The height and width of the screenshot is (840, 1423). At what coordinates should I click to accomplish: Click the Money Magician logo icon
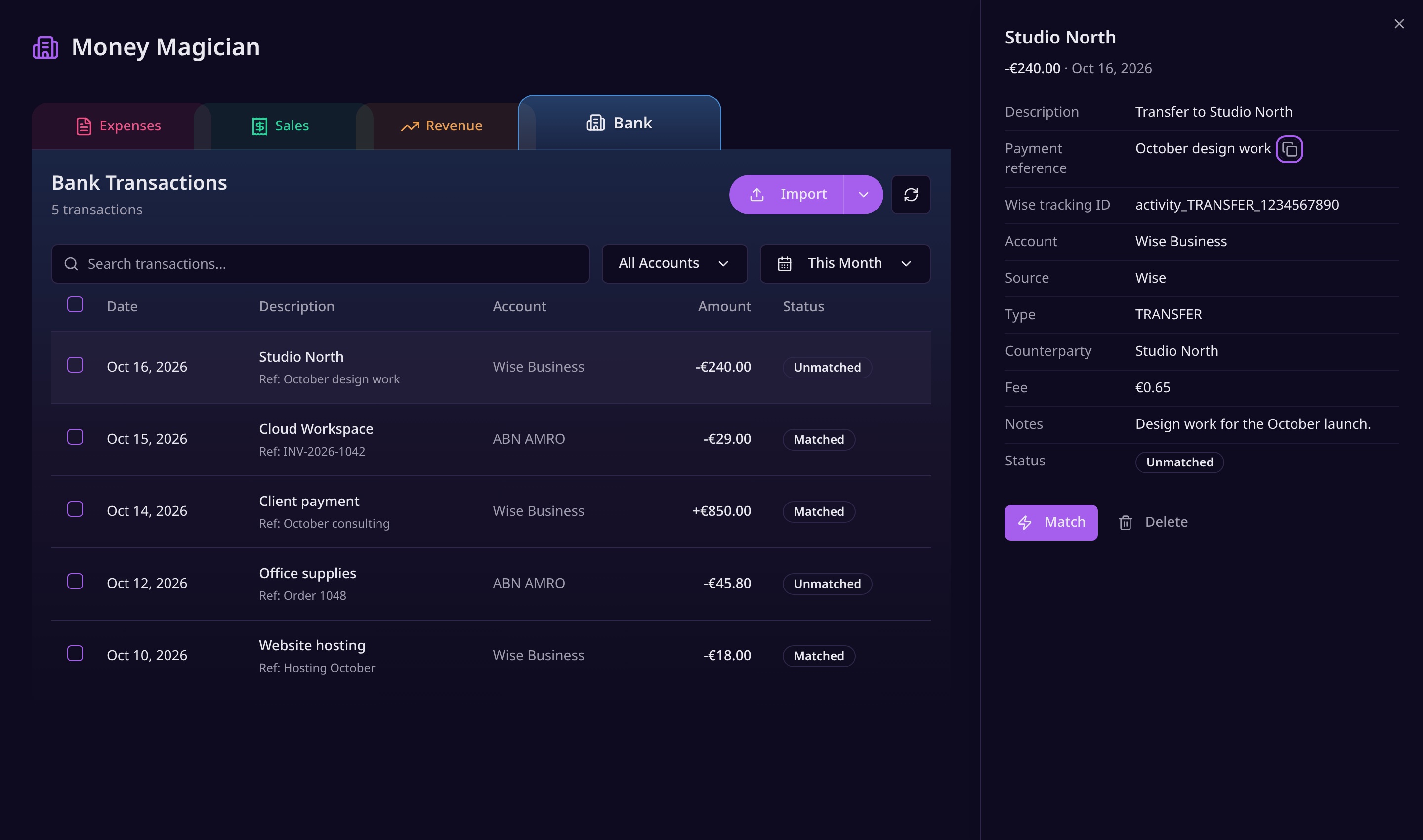(45, 47)
